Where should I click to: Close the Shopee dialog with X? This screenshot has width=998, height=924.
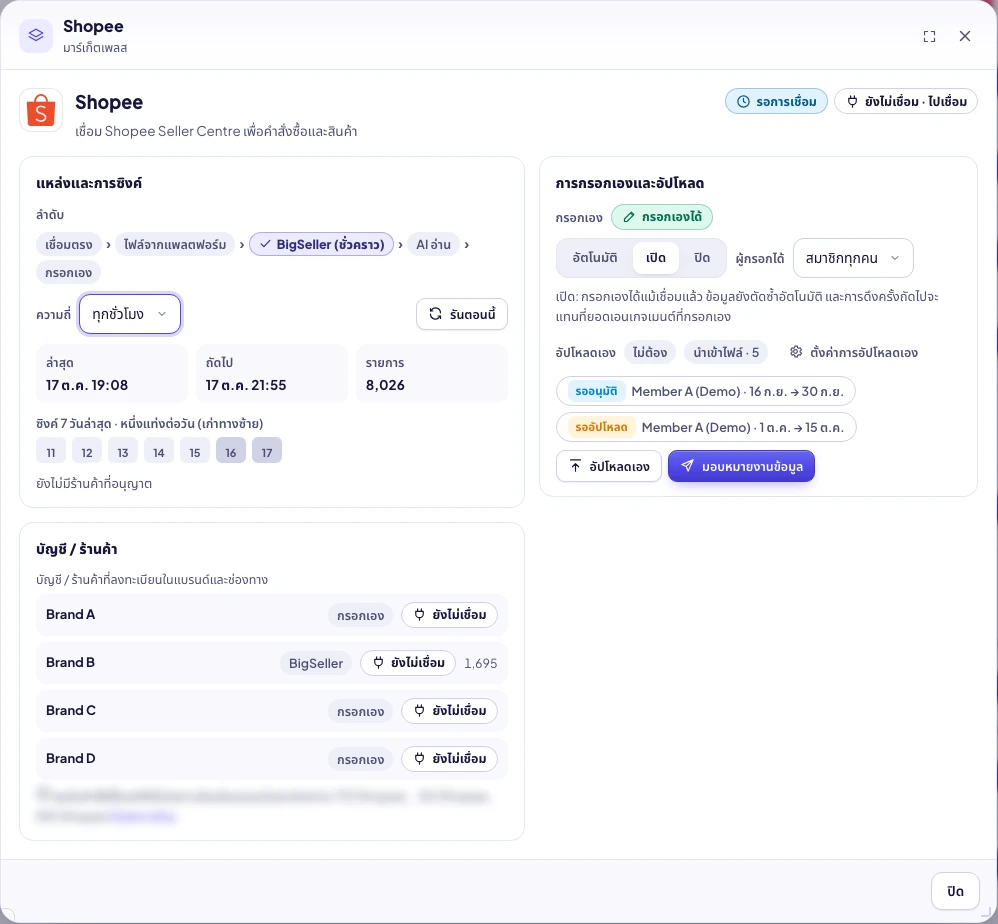(965, 36)
